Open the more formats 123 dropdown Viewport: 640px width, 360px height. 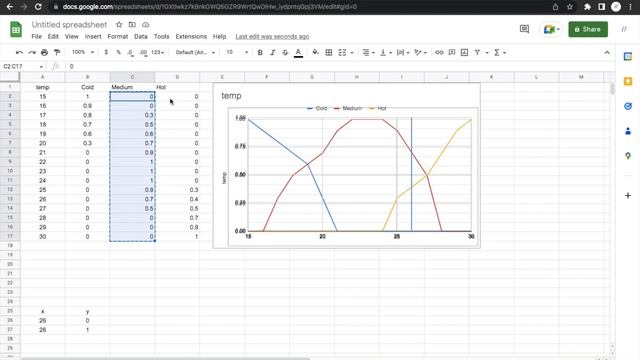tap(158, 52)
